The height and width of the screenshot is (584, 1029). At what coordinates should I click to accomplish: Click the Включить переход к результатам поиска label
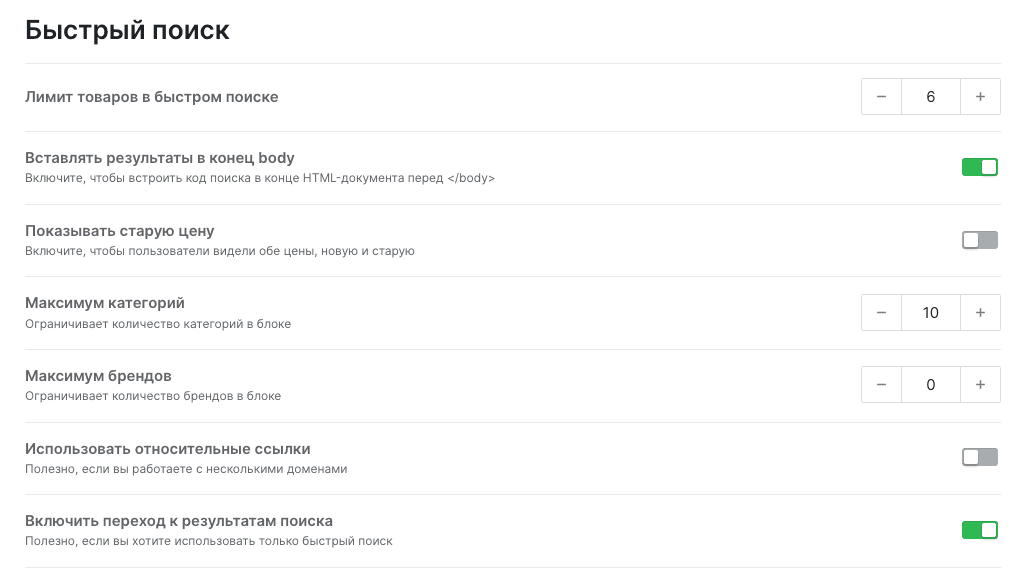(x=178, y=521)
